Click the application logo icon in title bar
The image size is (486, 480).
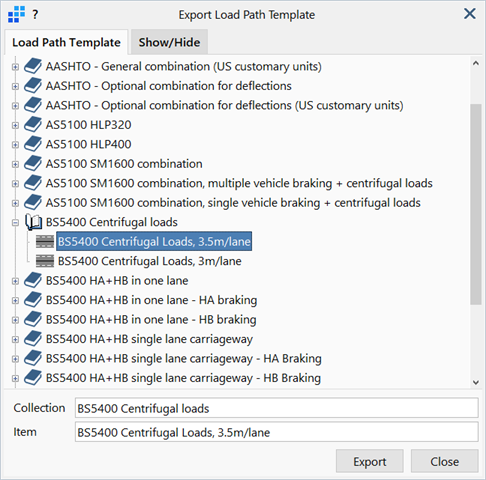click(16, 15)
